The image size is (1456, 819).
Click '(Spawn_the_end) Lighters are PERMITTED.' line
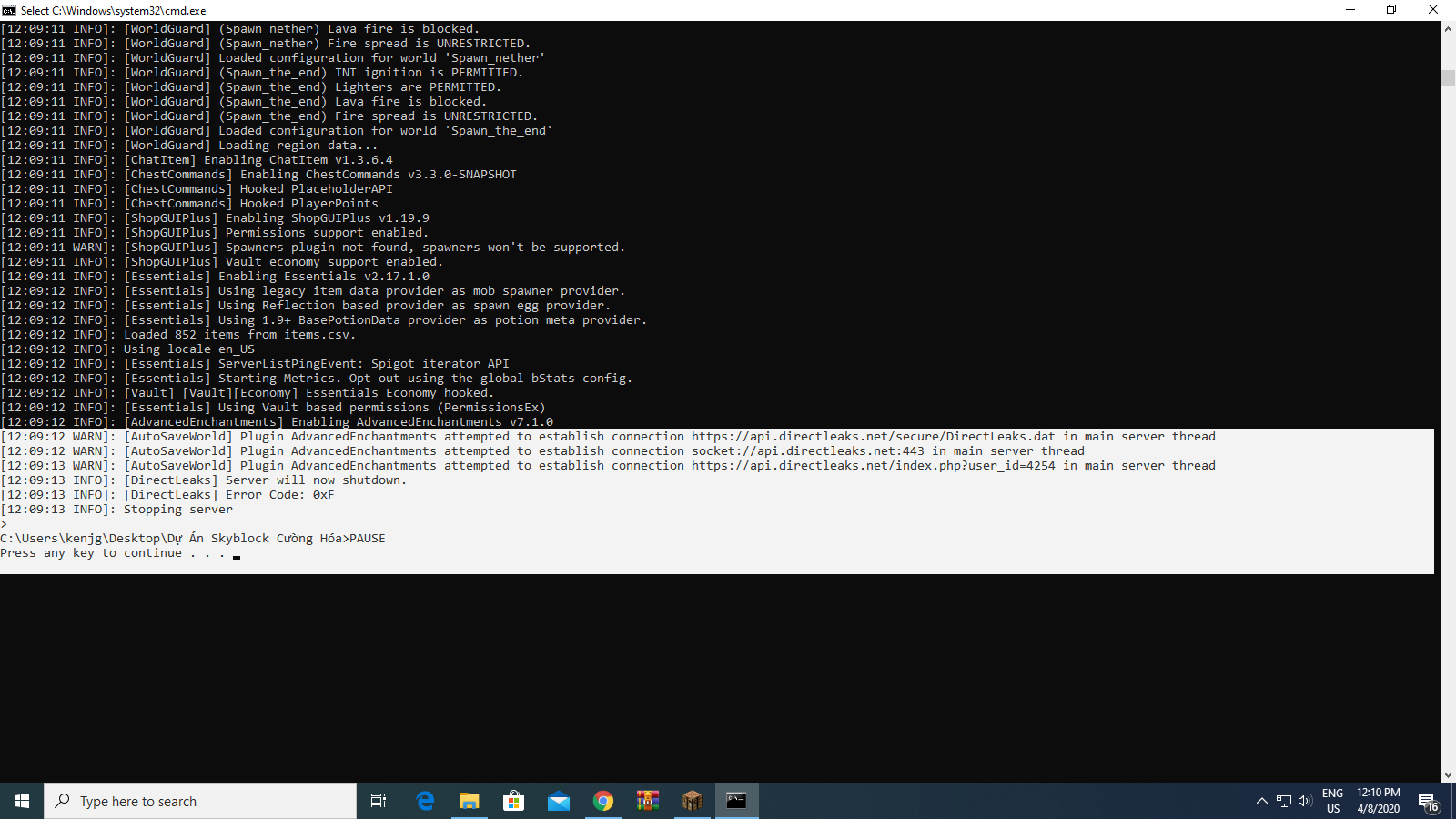250,87
